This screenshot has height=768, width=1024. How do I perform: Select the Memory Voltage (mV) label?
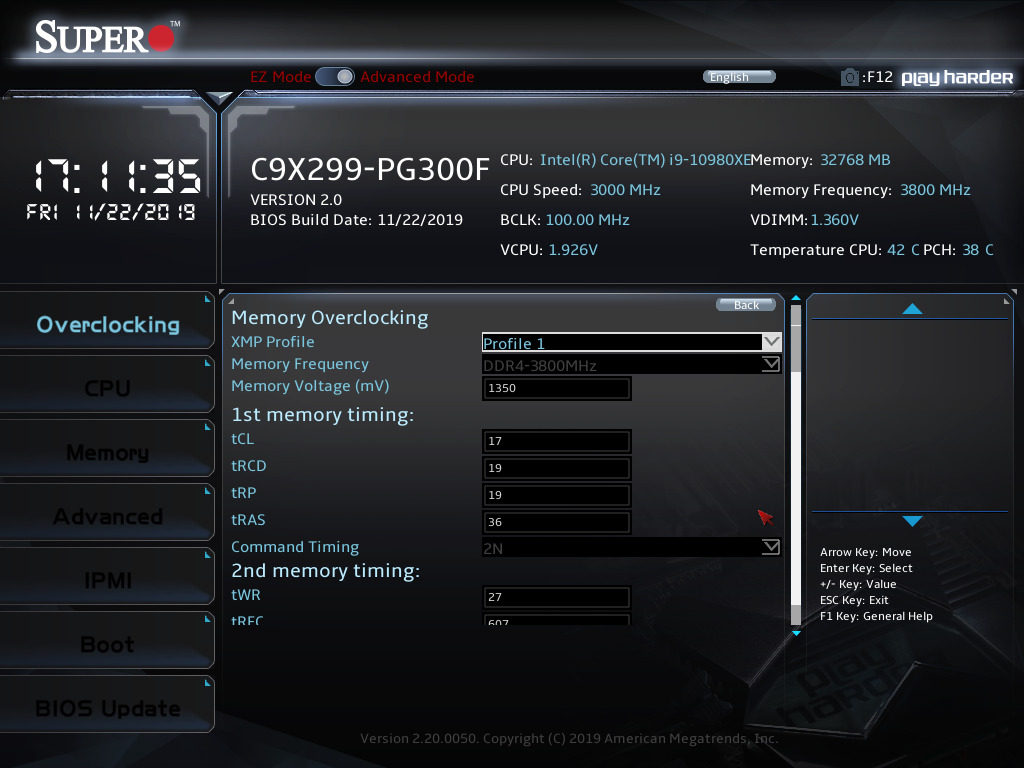[x=310, y=386]
